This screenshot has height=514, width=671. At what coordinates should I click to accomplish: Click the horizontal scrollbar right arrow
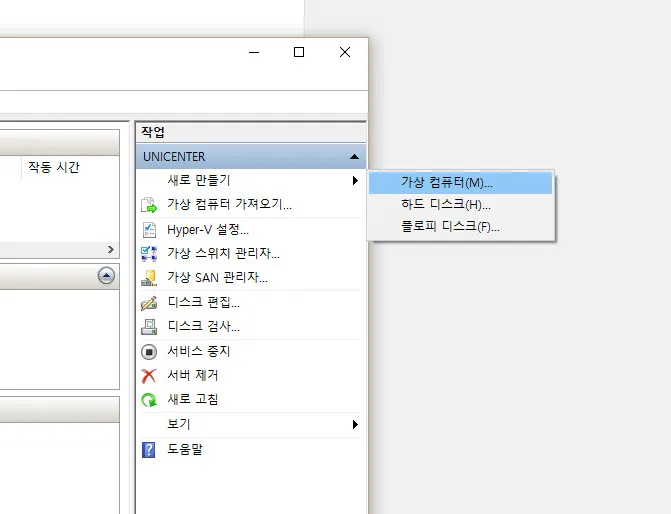(111, 250)
